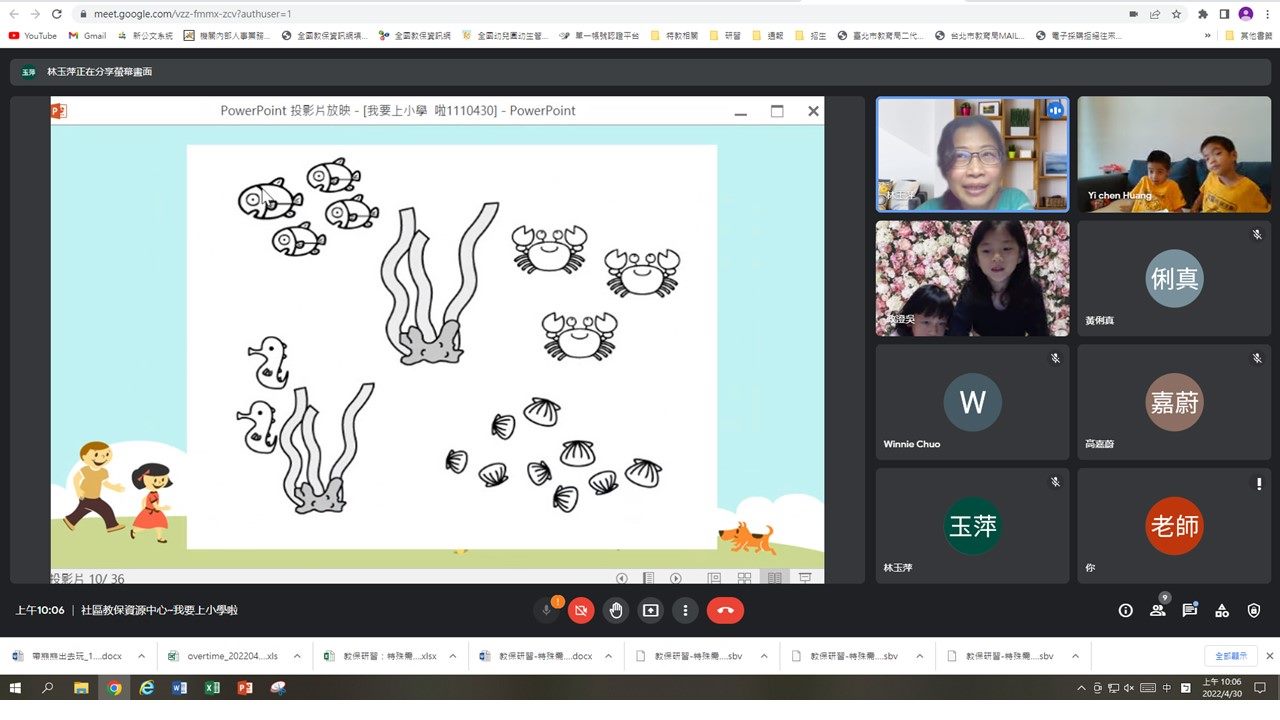Screen dimensions: 1280x720
Task: Open host controls shield icon
Action: 1253,610
